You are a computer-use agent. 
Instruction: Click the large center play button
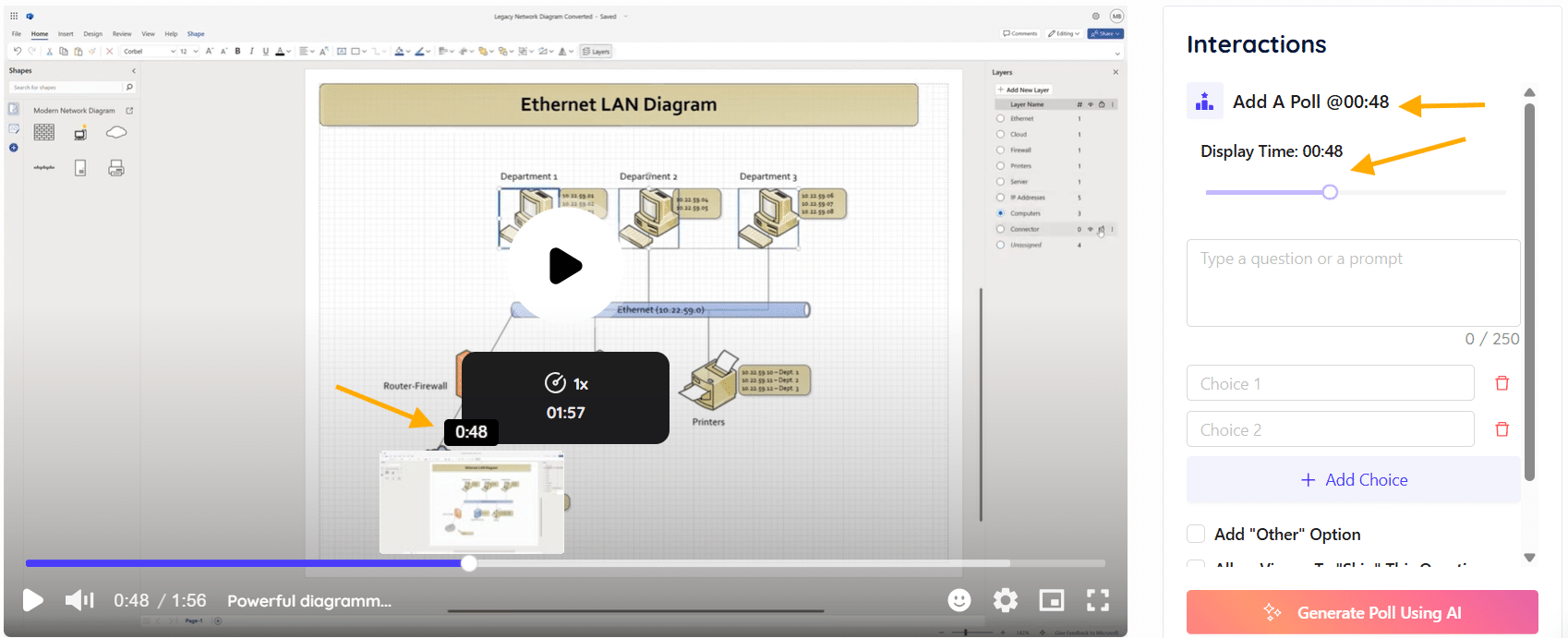(x=565, y=266)
